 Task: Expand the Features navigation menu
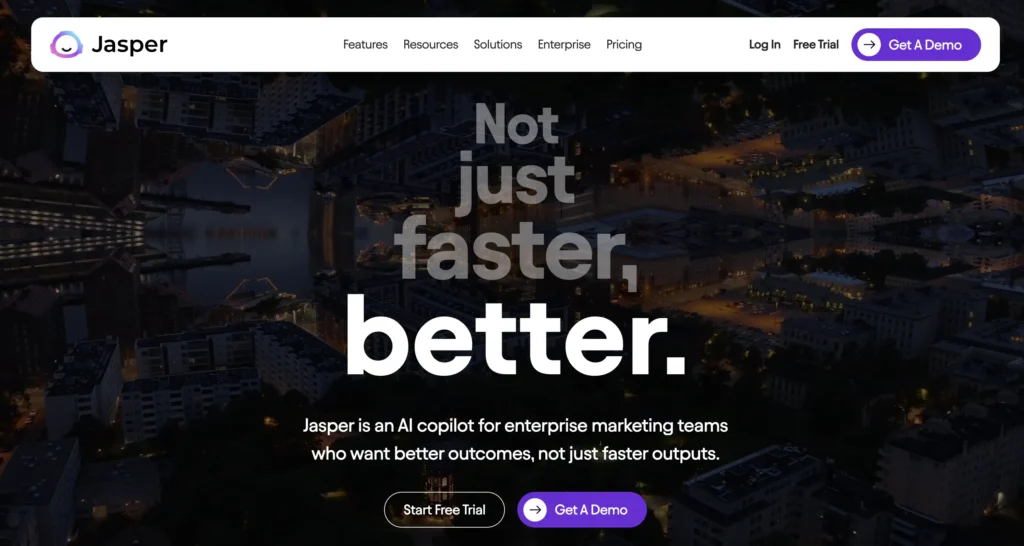coord(365,44)
